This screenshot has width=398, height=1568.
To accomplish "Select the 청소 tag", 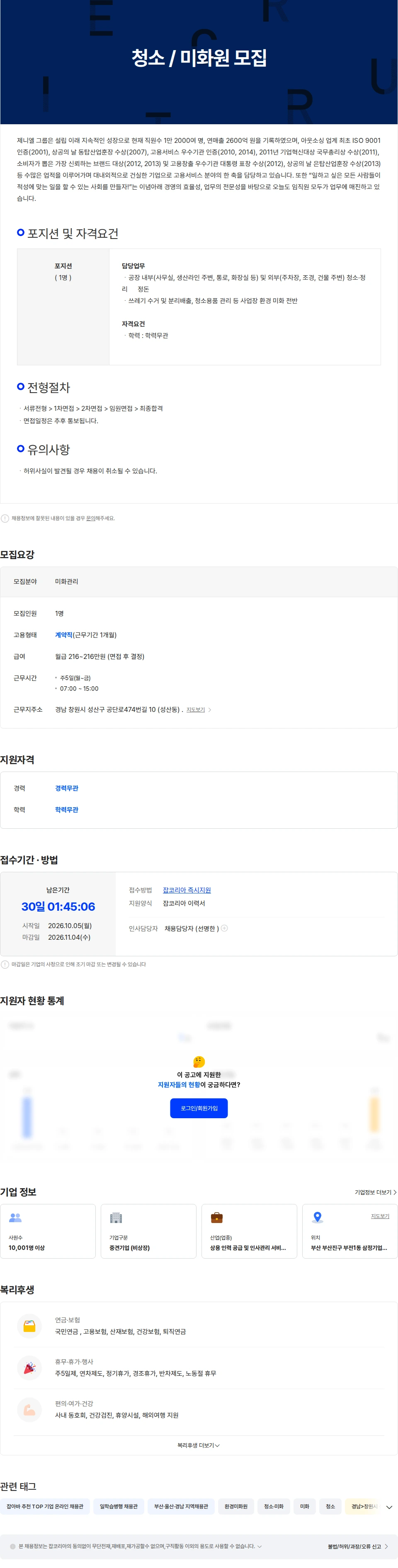I will pos(330,1507).
